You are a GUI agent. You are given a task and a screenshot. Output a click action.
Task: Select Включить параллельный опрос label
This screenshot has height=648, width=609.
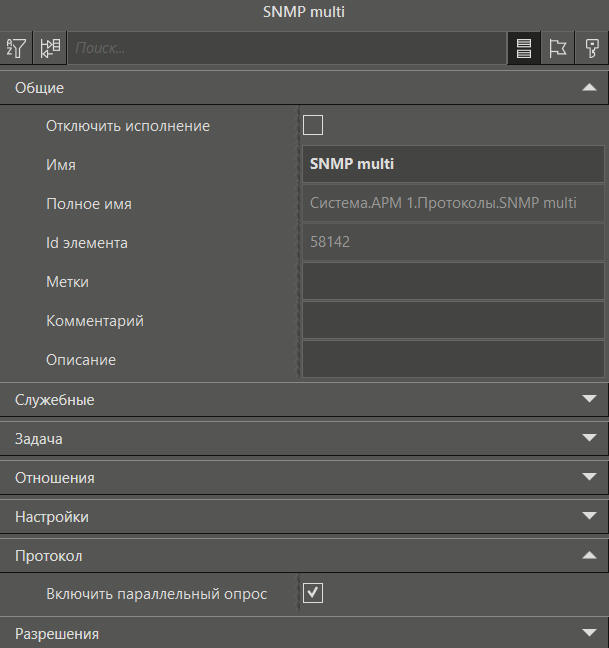point(157,594)
